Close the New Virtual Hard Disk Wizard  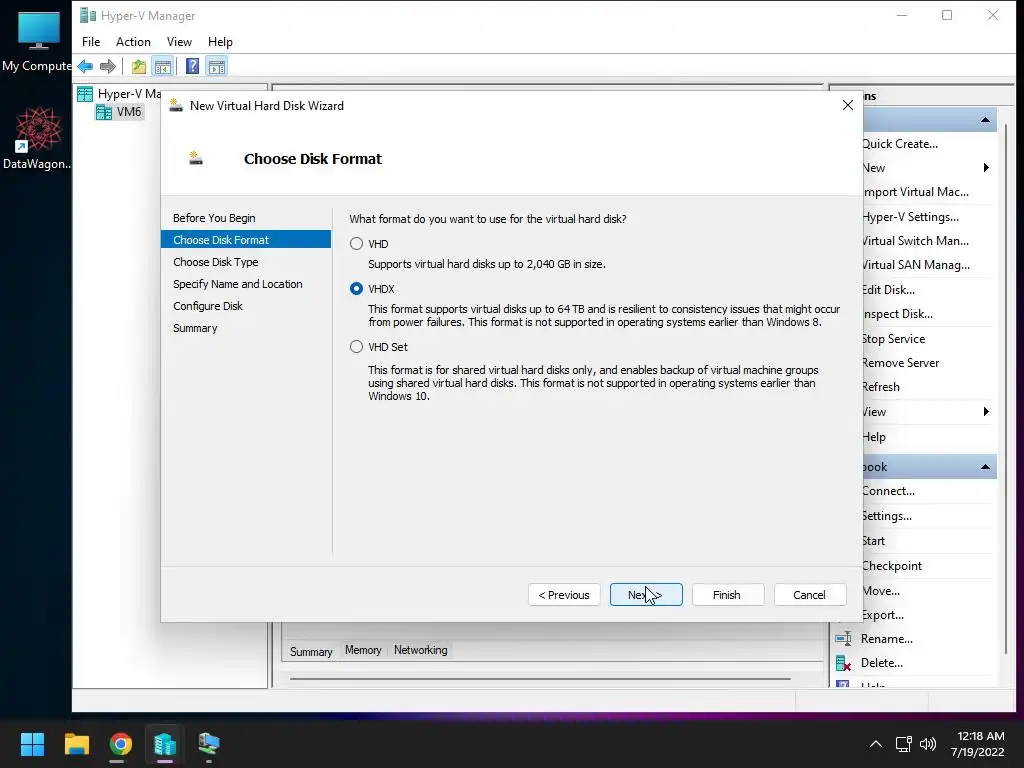[x=848, y=105]
